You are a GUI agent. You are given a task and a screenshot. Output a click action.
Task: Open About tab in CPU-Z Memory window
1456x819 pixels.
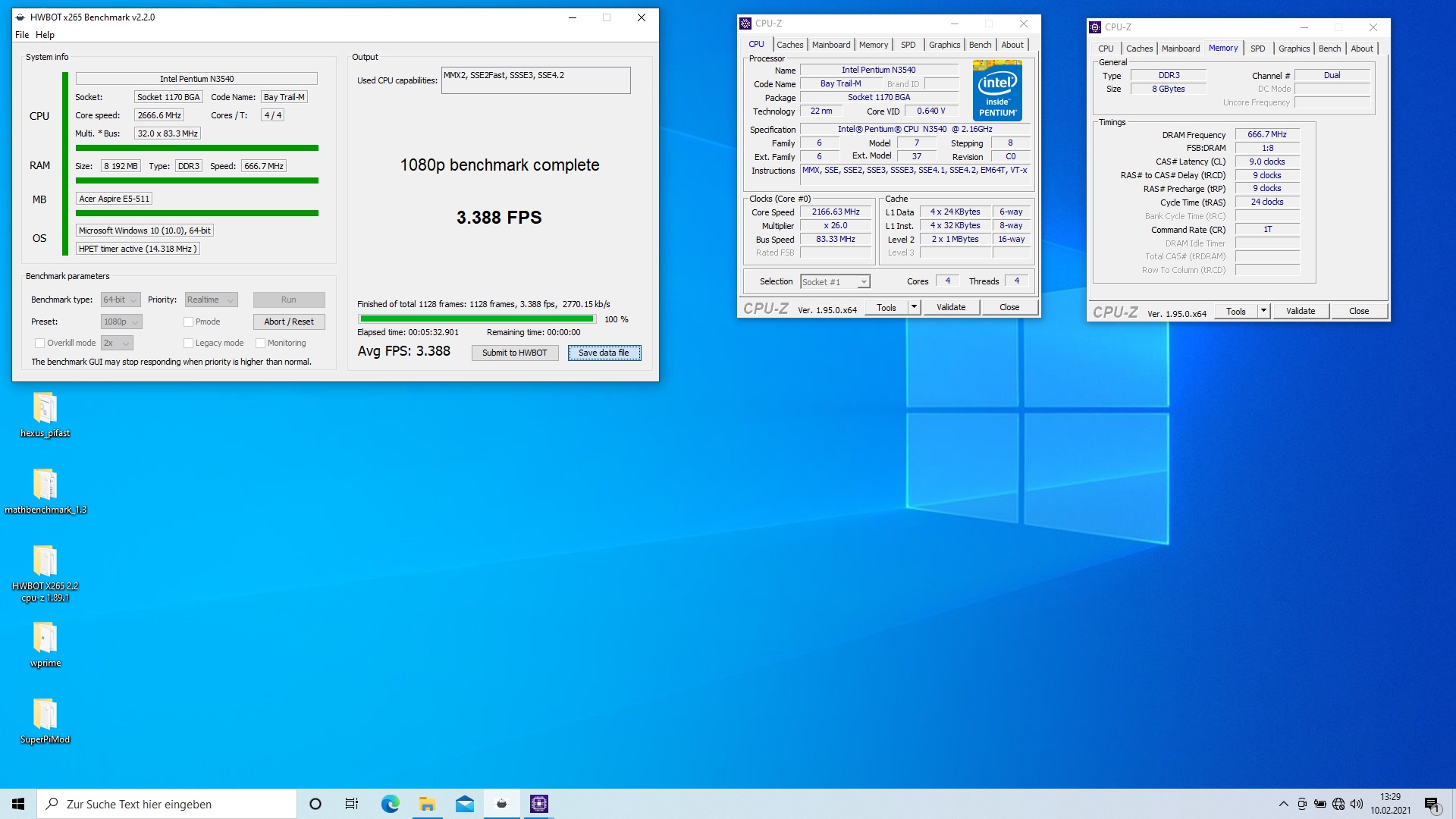[x=1362, y=49]
